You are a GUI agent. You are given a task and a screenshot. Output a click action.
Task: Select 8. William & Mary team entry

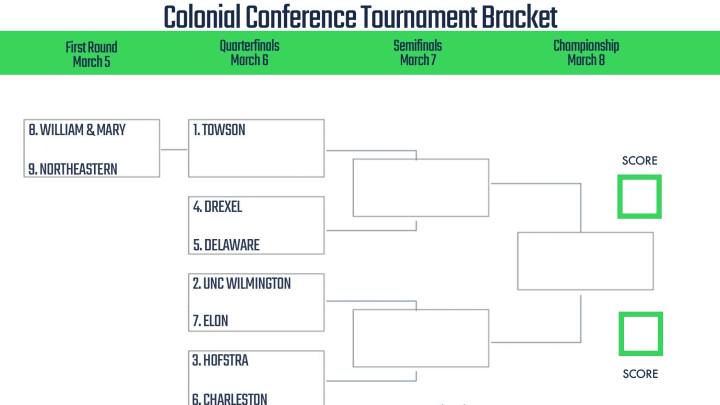coord(77,130)
